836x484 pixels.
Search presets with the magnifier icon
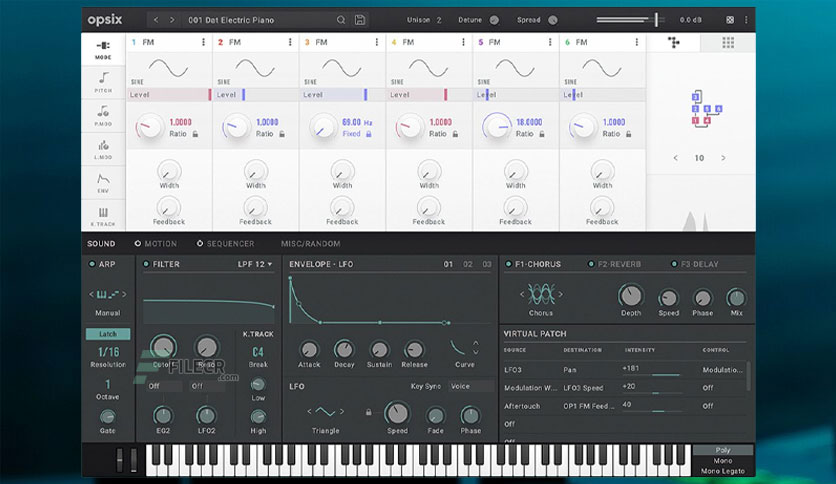point(341,20)
